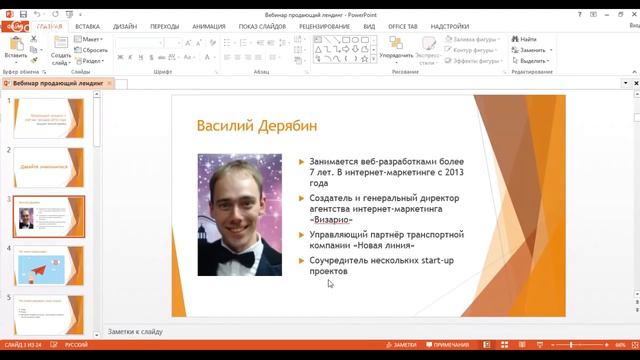Select the triangle shape in shapes gallery
The height and width of the screenshot is (360, 640).
pos(318,49)
